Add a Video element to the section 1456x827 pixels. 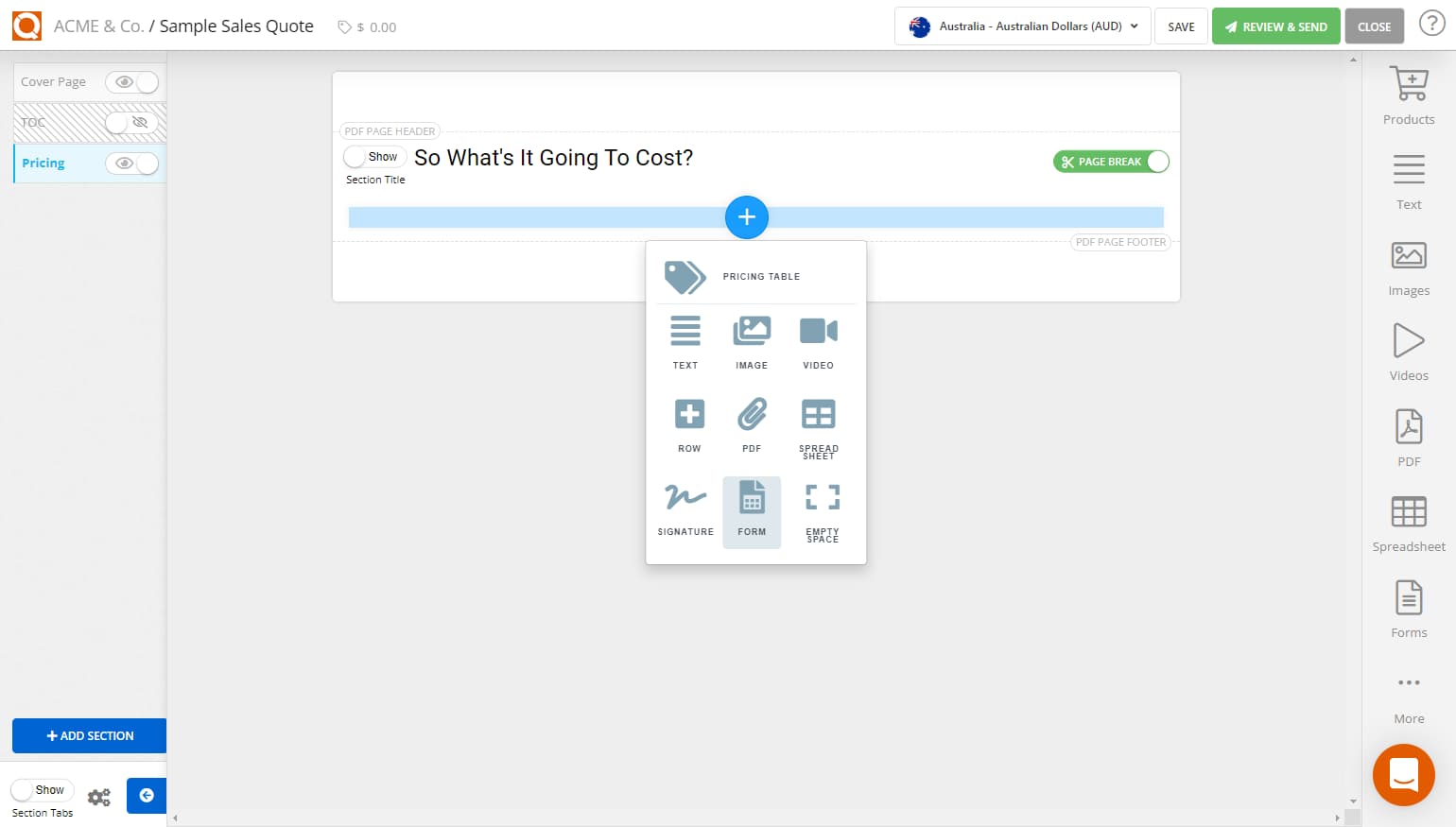click(817, 340)
